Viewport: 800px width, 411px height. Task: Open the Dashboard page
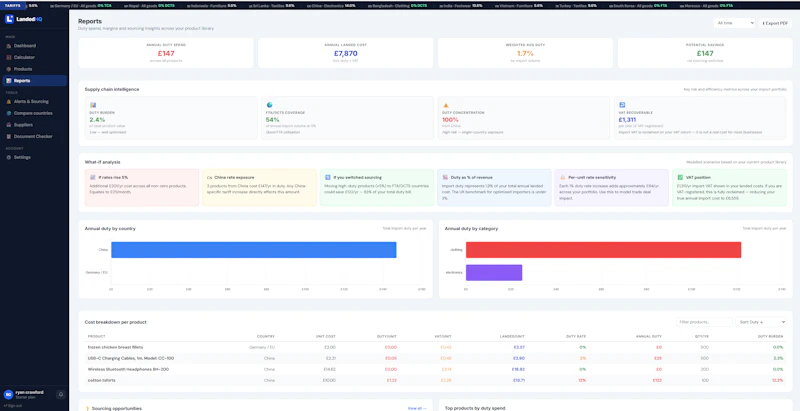click(35, 46)
